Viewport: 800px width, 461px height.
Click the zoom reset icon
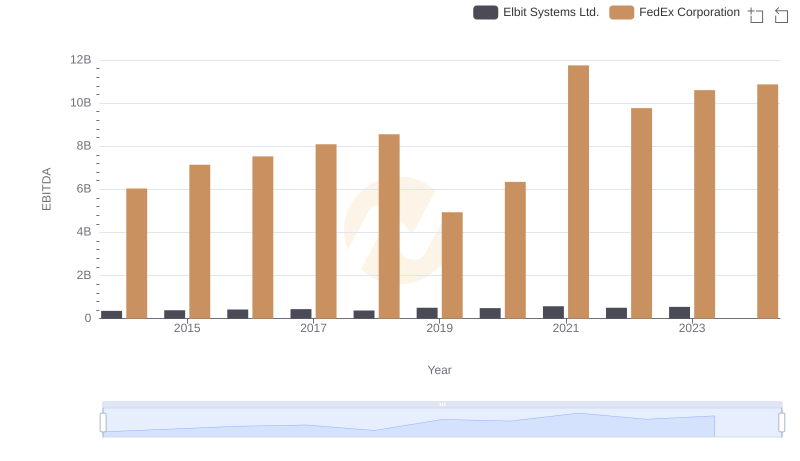point(781,15)
